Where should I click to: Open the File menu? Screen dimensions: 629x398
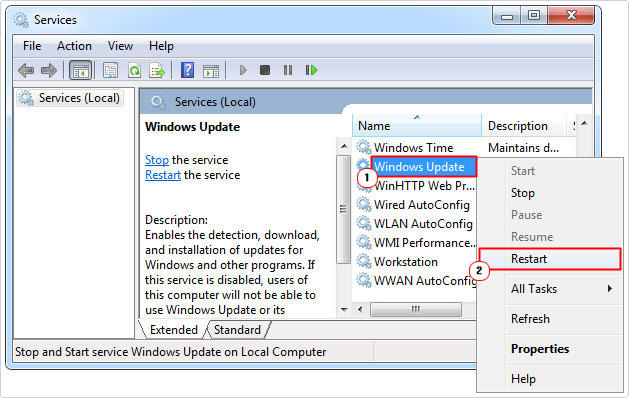click(32, 46)
